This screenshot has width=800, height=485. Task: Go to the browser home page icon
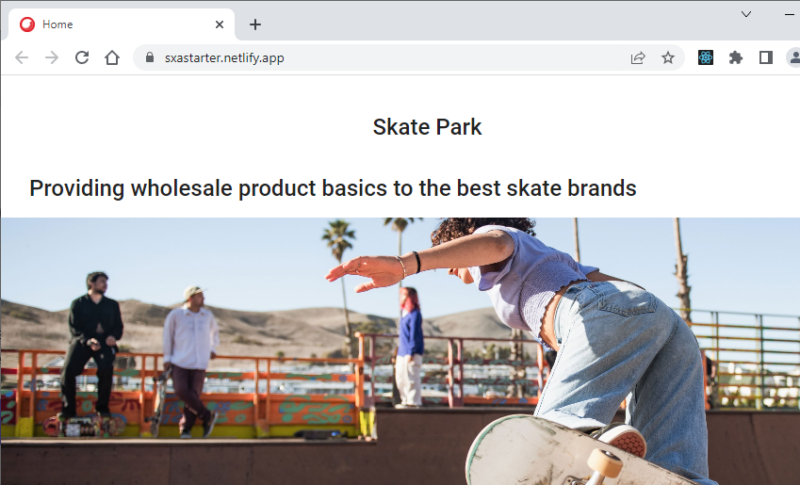point(112,58)
